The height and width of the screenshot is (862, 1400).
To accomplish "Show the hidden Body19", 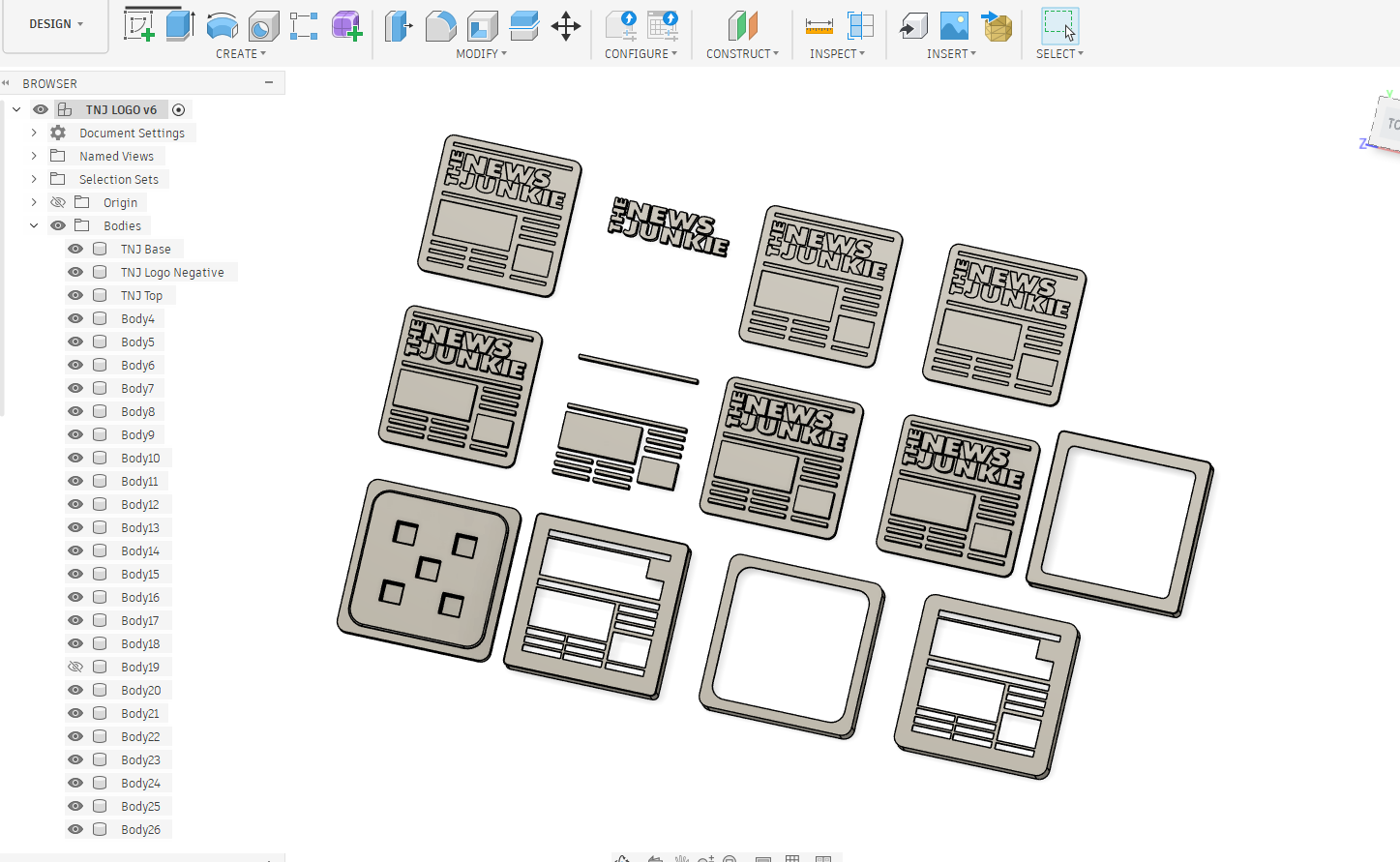I will (x=75, y=667).
